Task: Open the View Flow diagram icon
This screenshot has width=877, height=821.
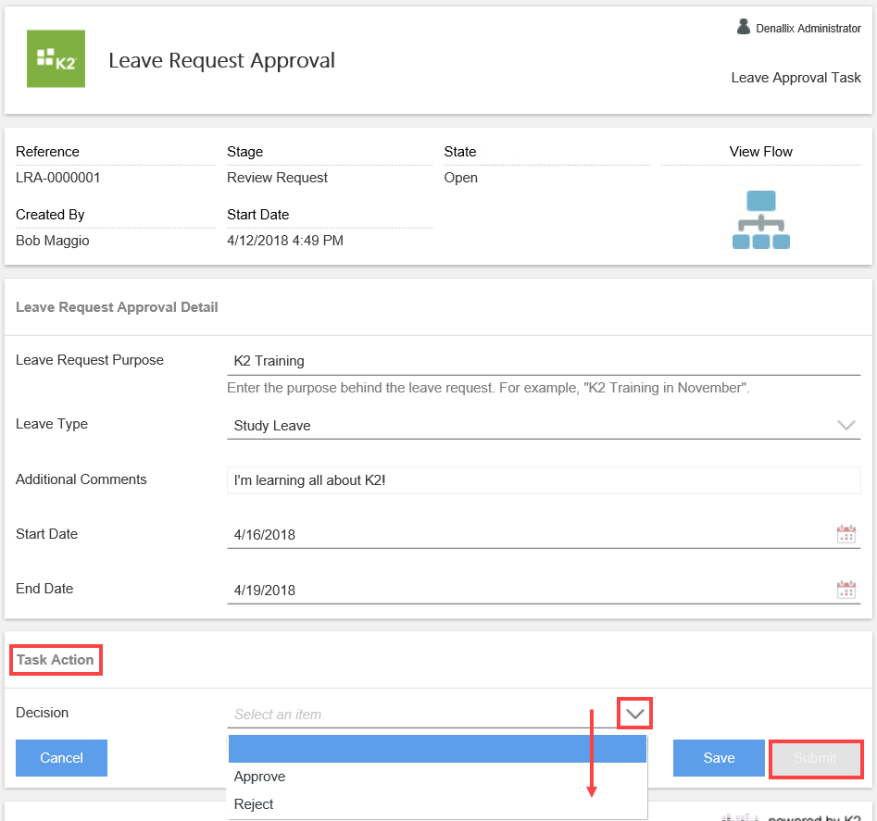Action: pyautogui.click(x=761, y=220)
